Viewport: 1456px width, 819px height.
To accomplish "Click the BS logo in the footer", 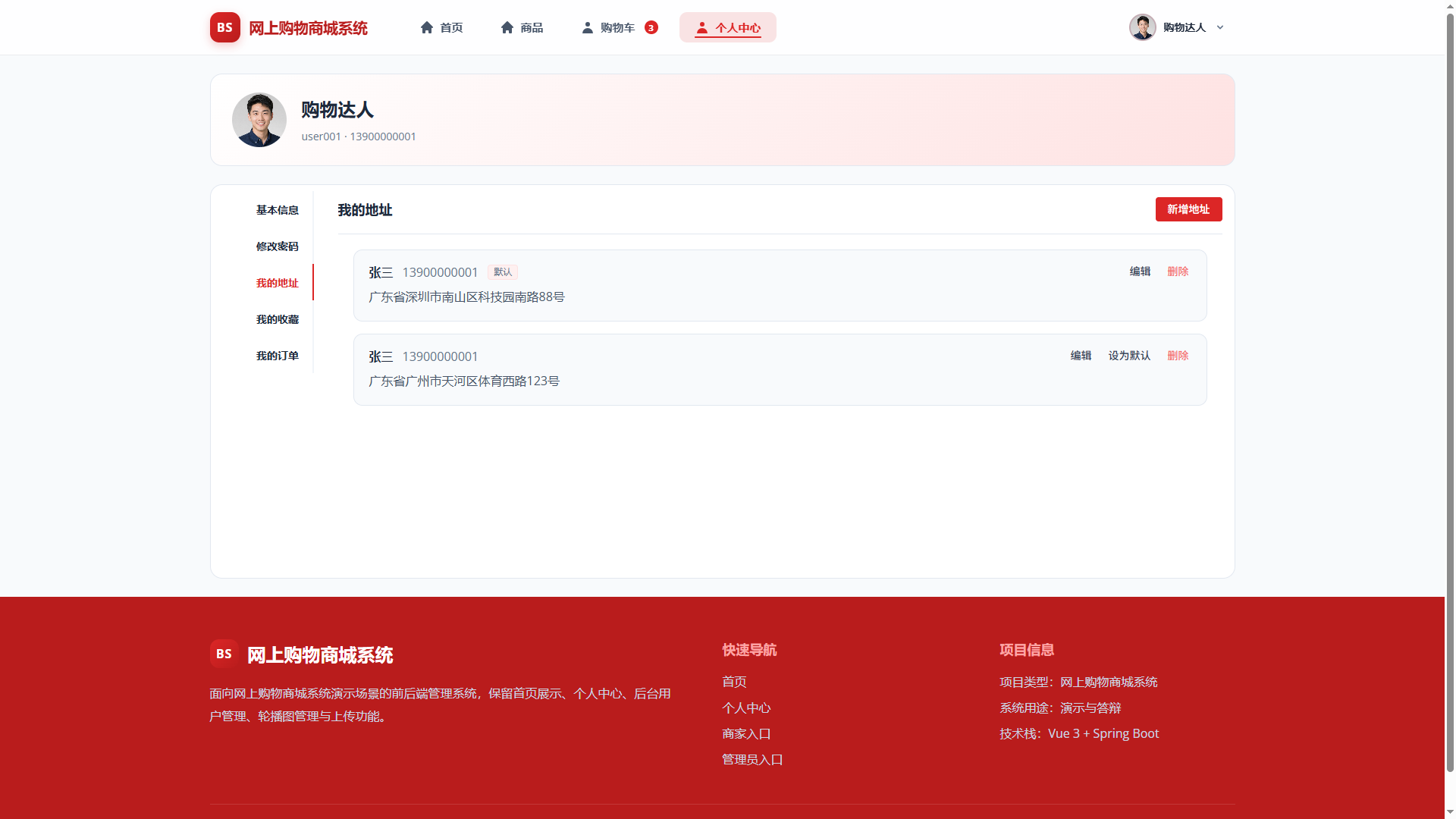I will point(224,654).
